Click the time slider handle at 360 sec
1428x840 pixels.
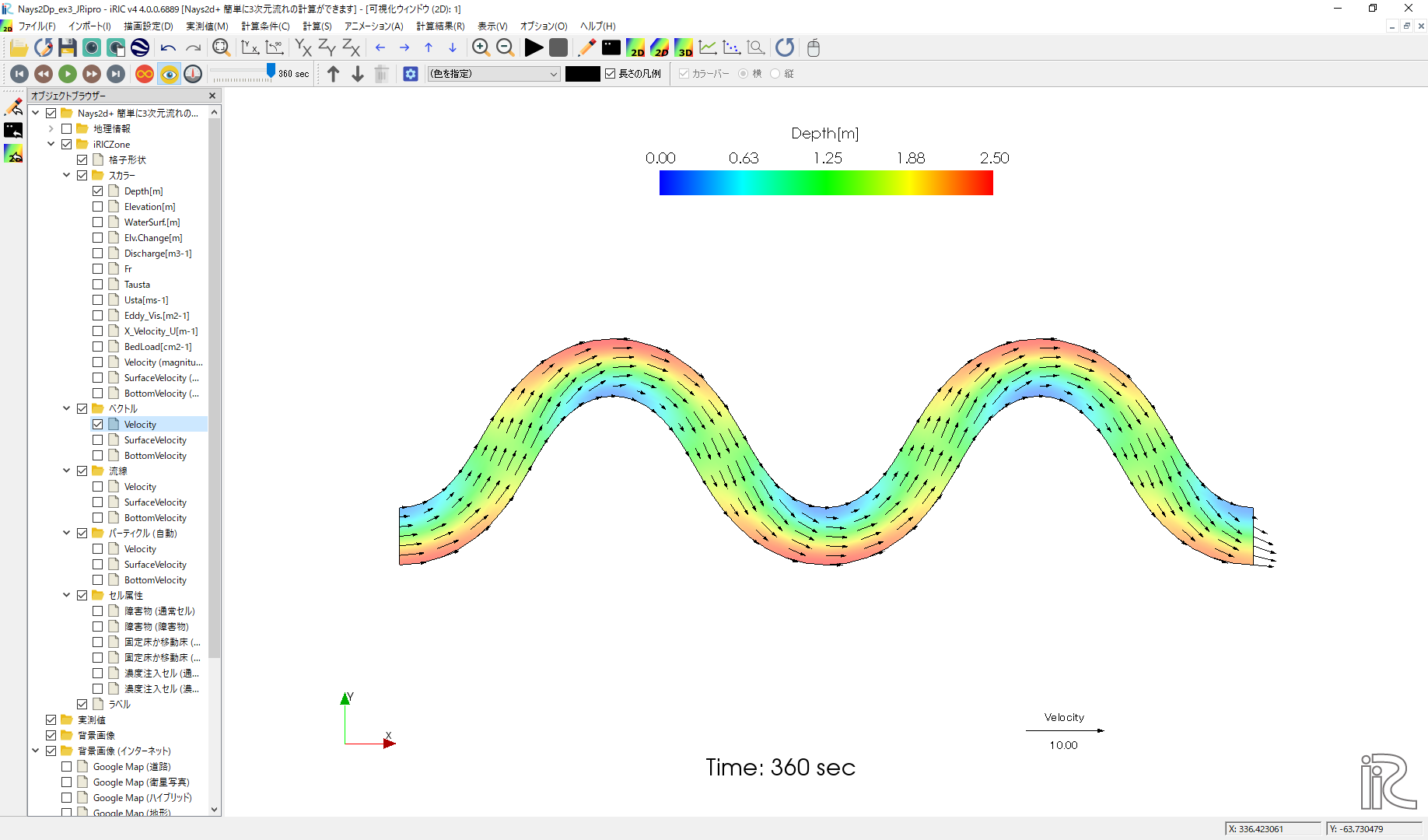coord(271,72)
